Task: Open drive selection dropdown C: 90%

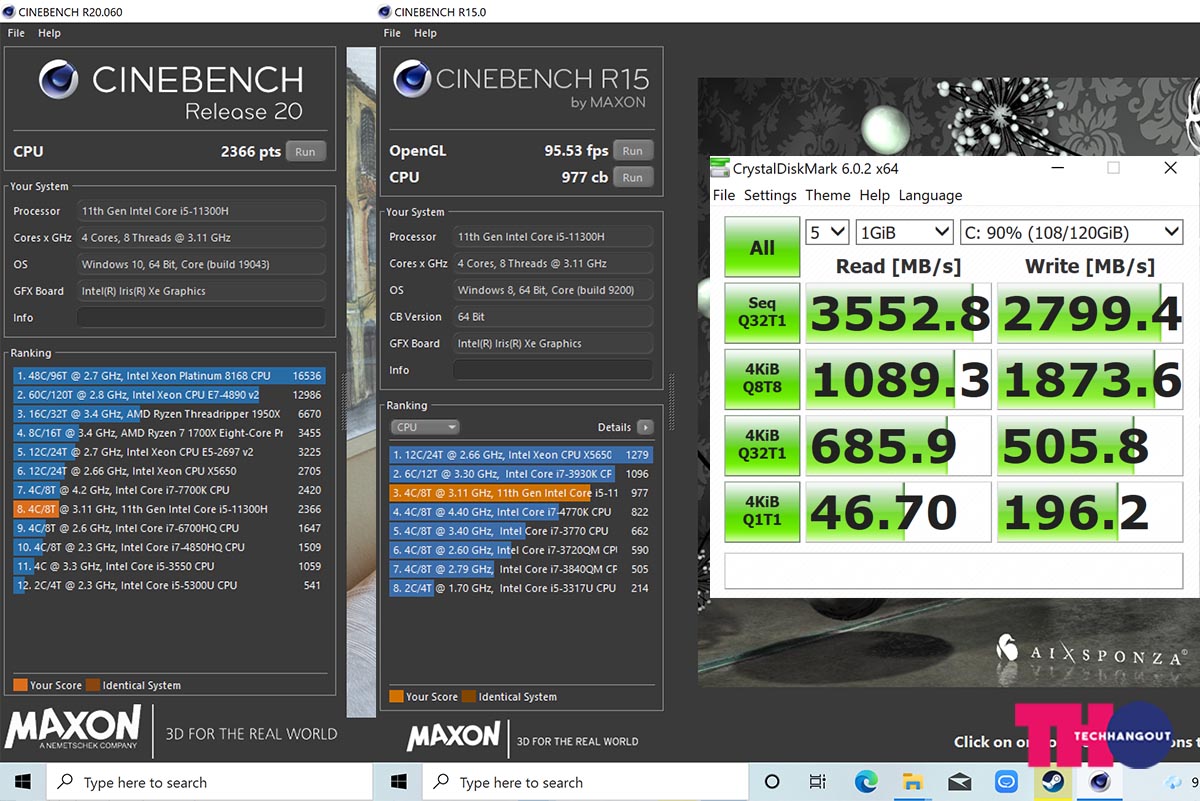Action: pyautogui.click(x=1071, y=232)
